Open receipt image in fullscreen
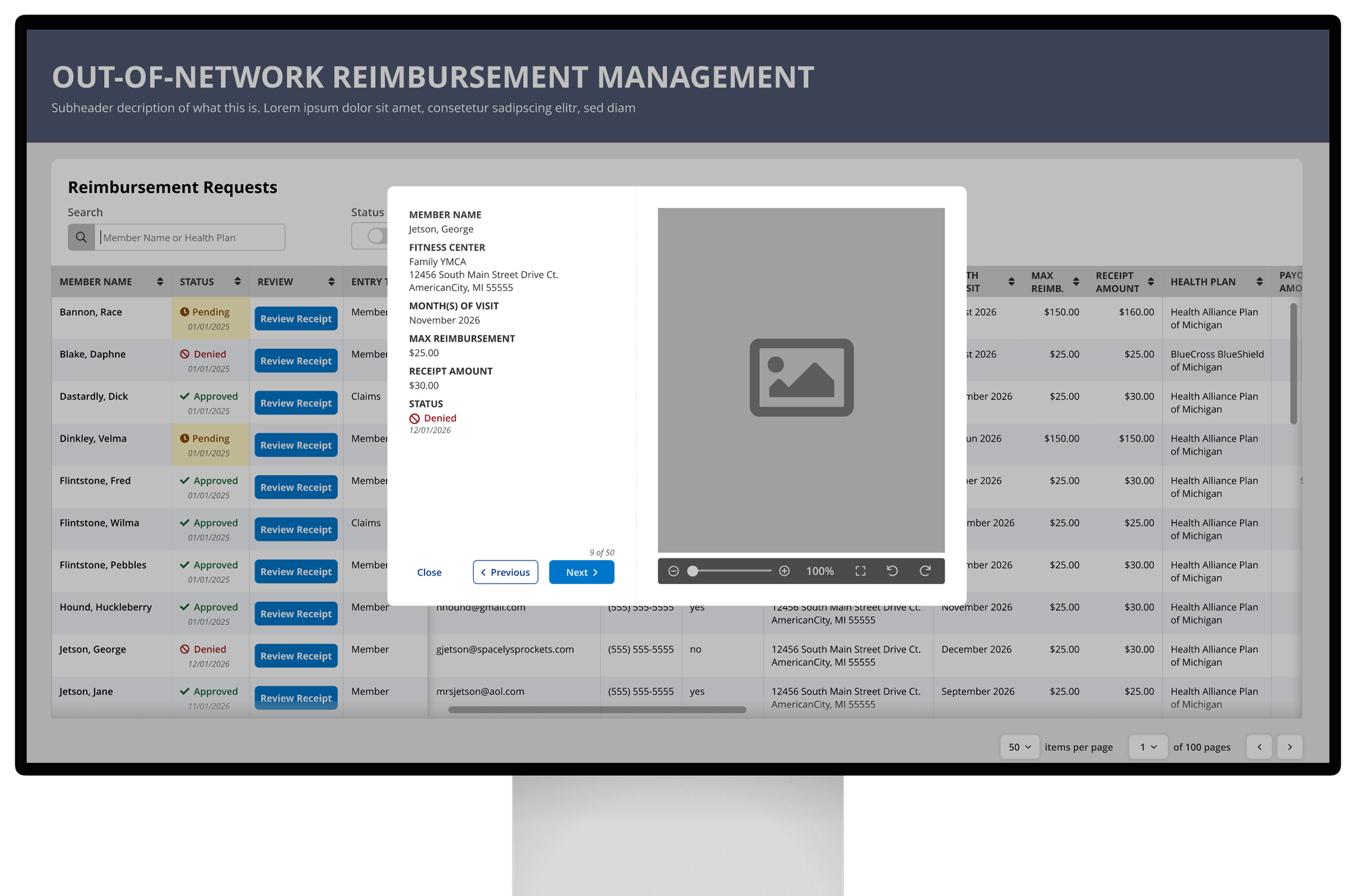The height and width of the screenshot is (896, 1356). tap(860, 571)
